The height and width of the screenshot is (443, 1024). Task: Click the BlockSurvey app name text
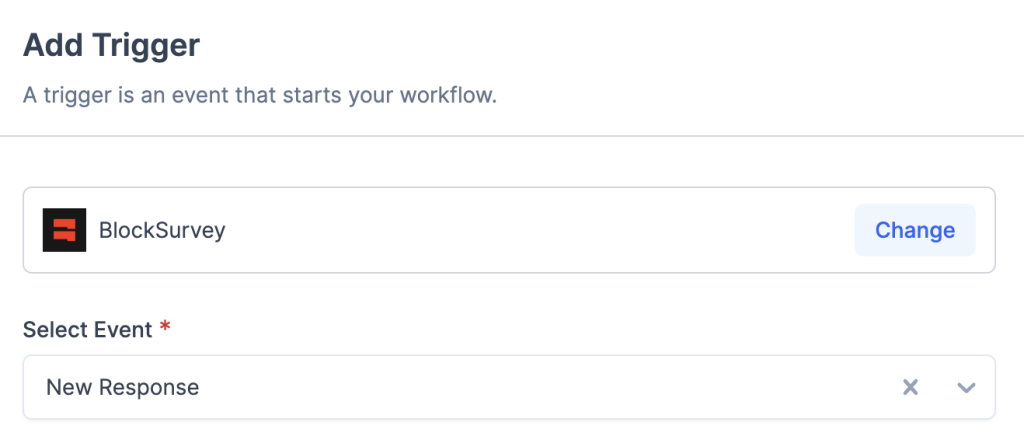point(162,230)
